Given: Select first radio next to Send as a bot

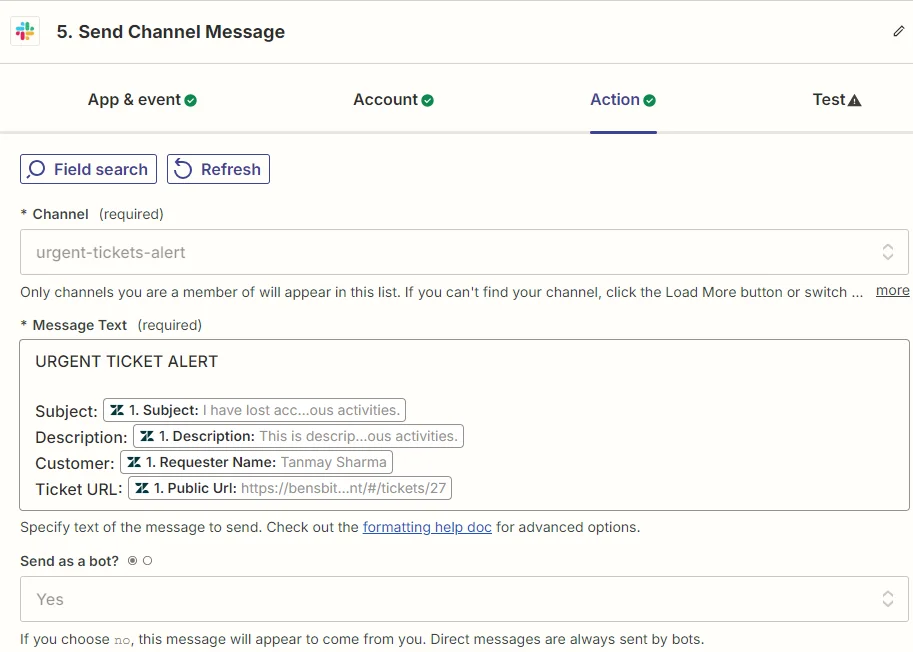Looking at the screenshot, I should click(x=133, y=561).
